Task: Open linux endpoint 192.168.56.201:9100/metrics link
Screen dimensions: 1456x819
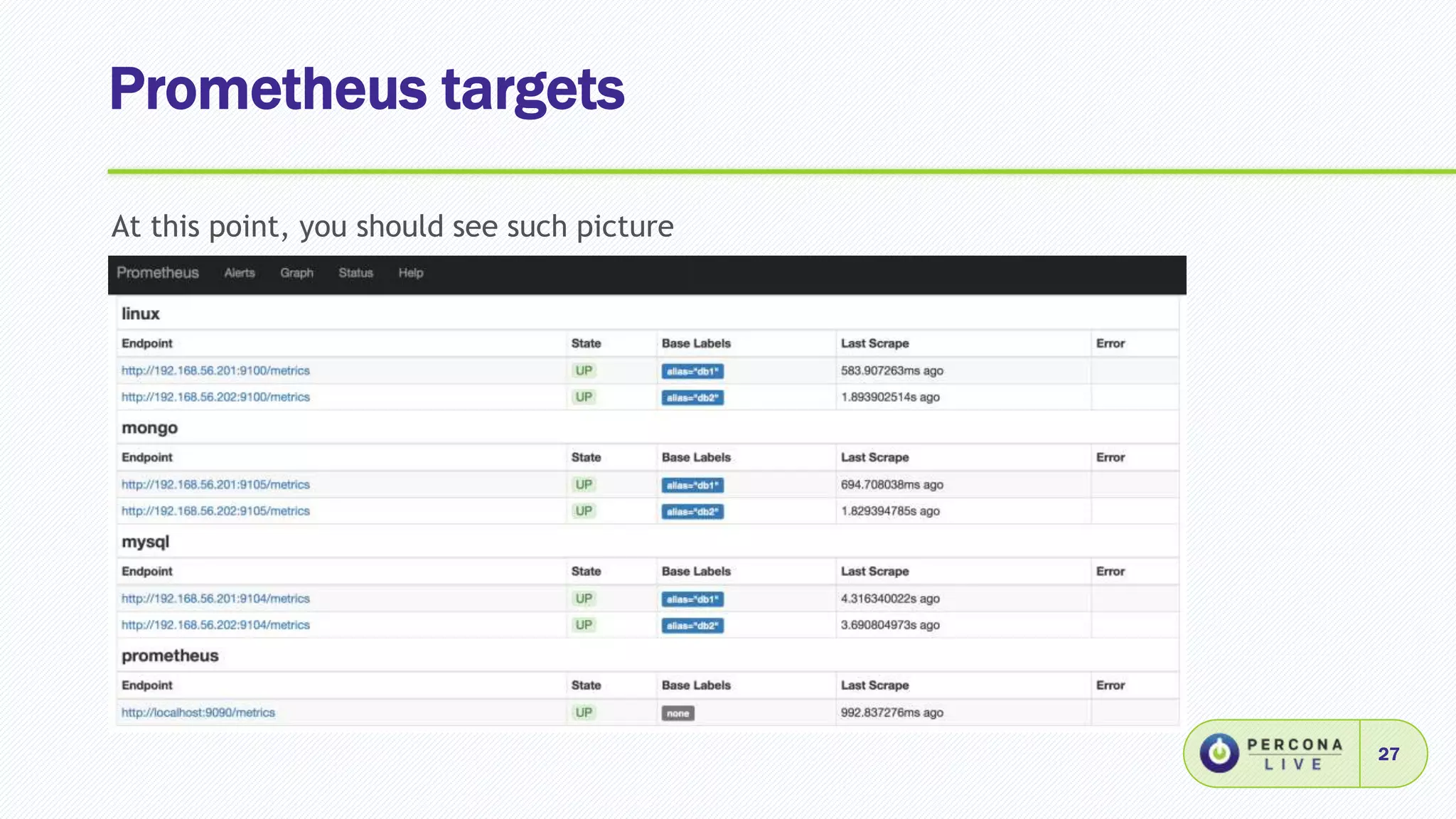Action: pos(215,370)
